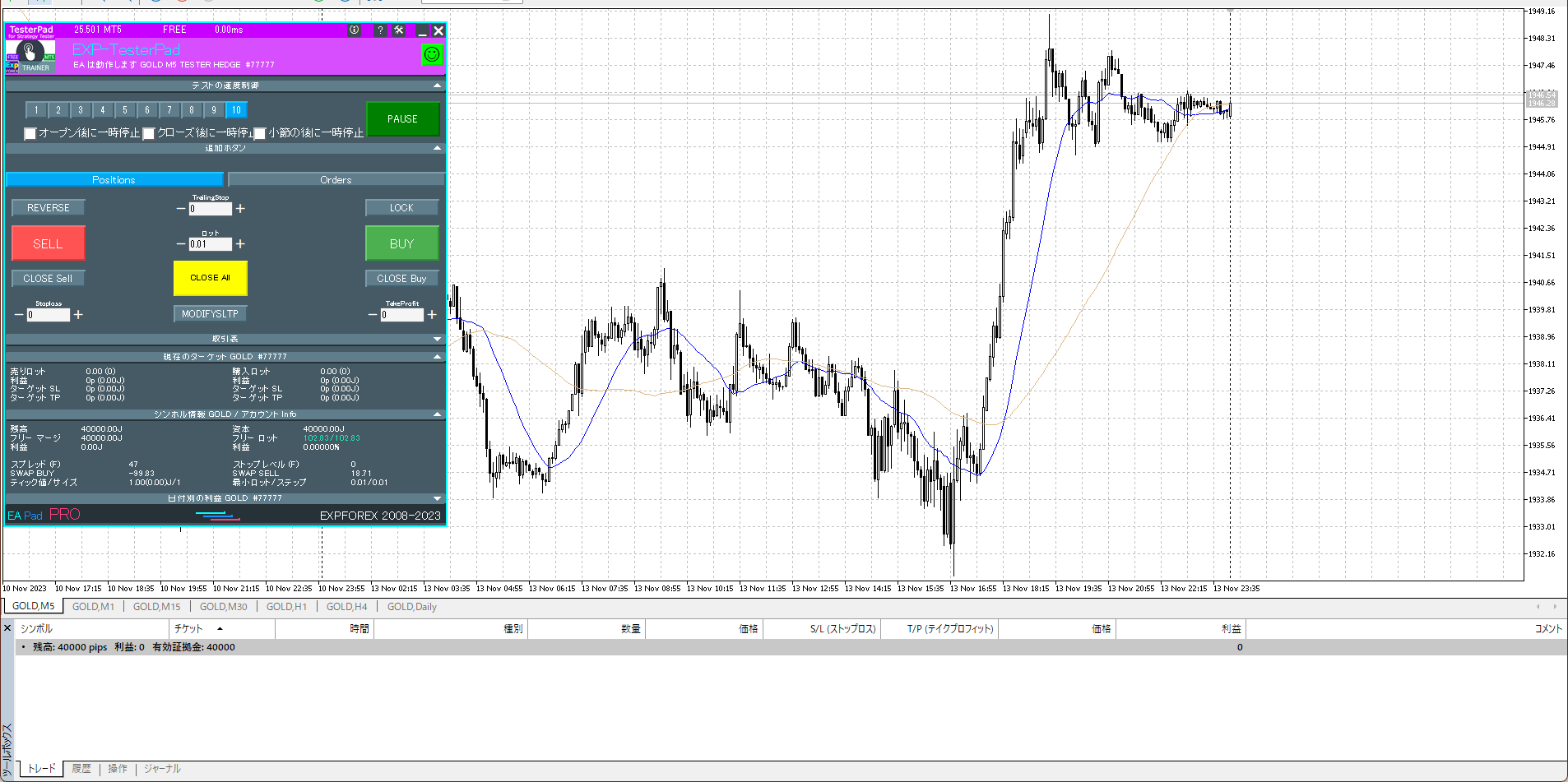Decrease TrailingStop with the minus icon

[181, 209]
